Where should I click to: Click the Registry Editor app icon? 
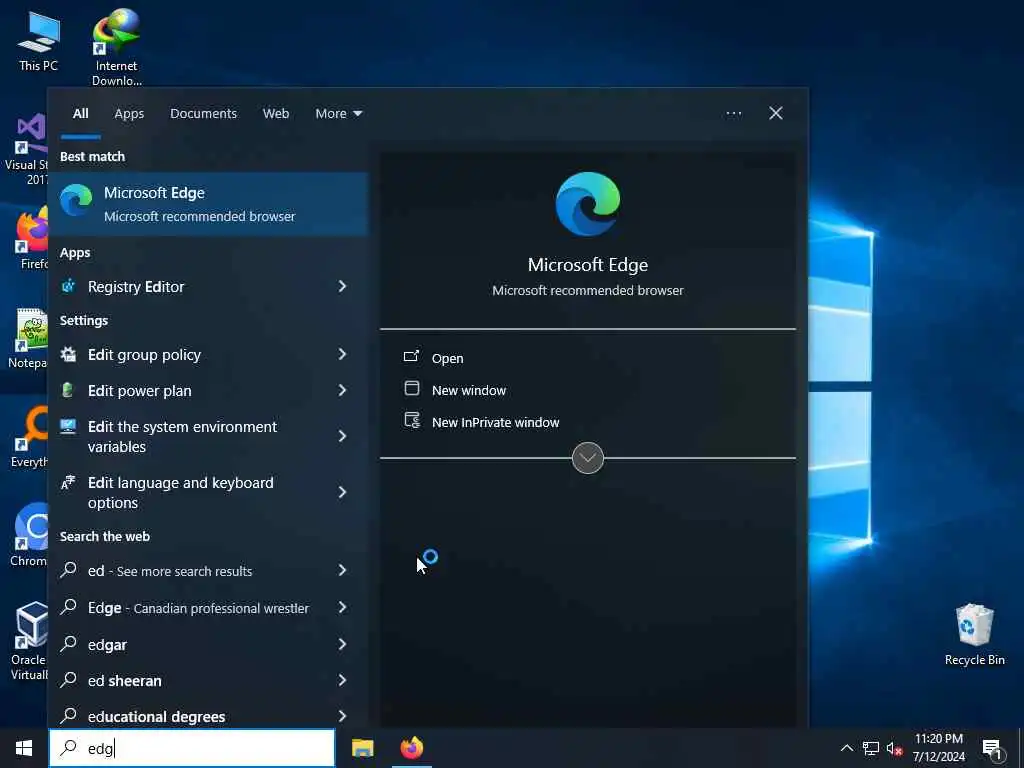68,286
